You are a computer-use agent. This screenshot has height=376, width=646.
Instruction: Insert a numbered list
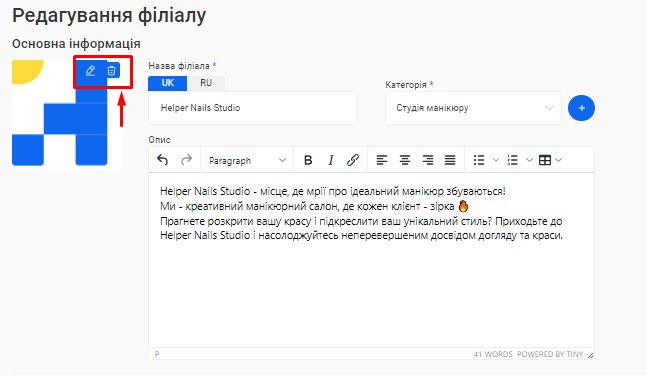click(513, 160)
